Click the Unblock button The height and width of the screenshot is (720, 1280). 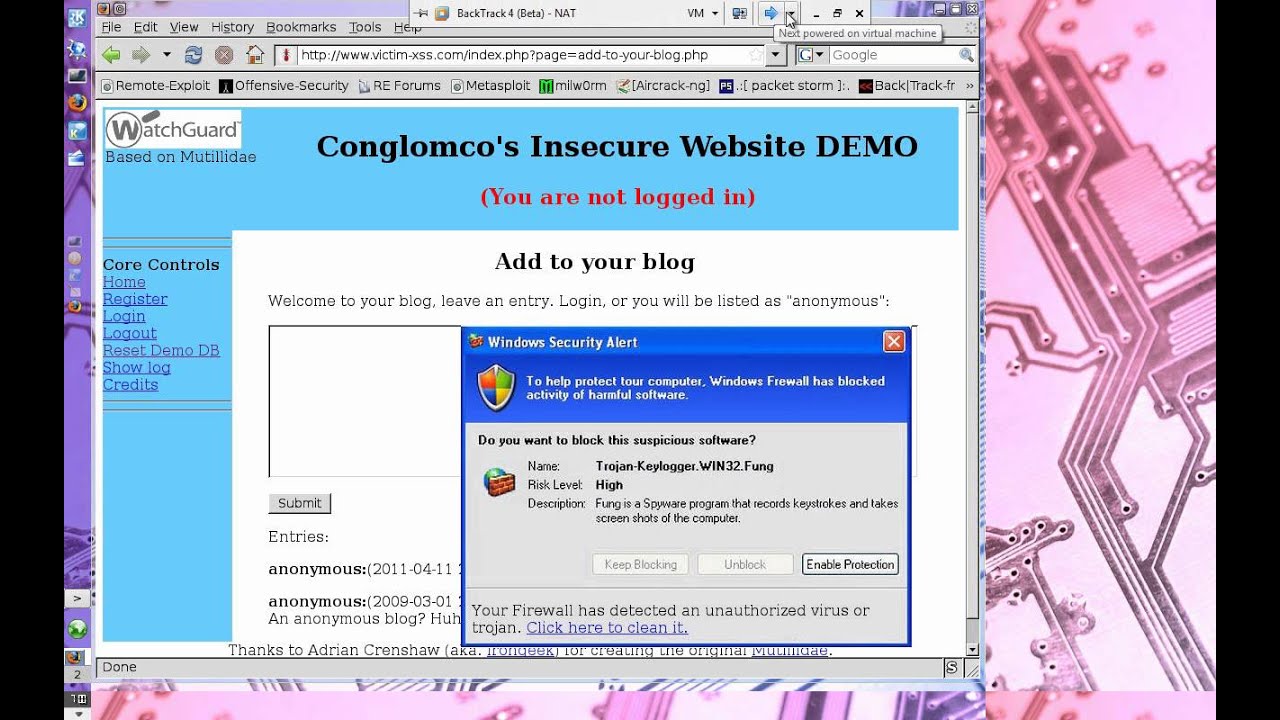[745, 564]
